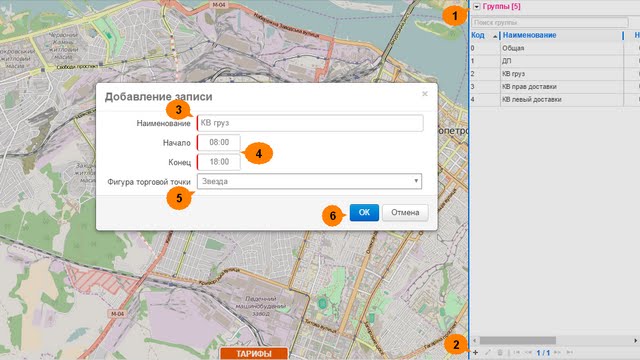Image resolution: width=640 pixels, height=360 pixels.
Task: Click the plus icon to add group
Action: coord(476,352)
